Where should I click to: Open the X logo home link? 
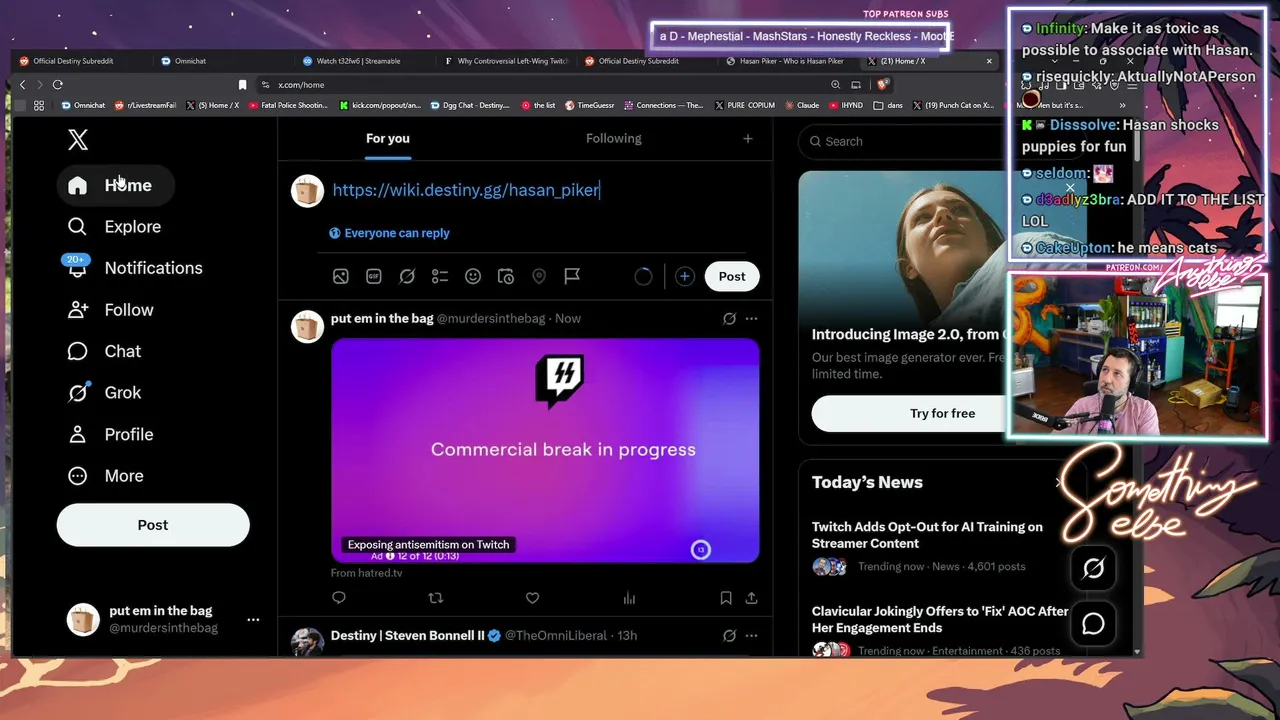(78, 140)
